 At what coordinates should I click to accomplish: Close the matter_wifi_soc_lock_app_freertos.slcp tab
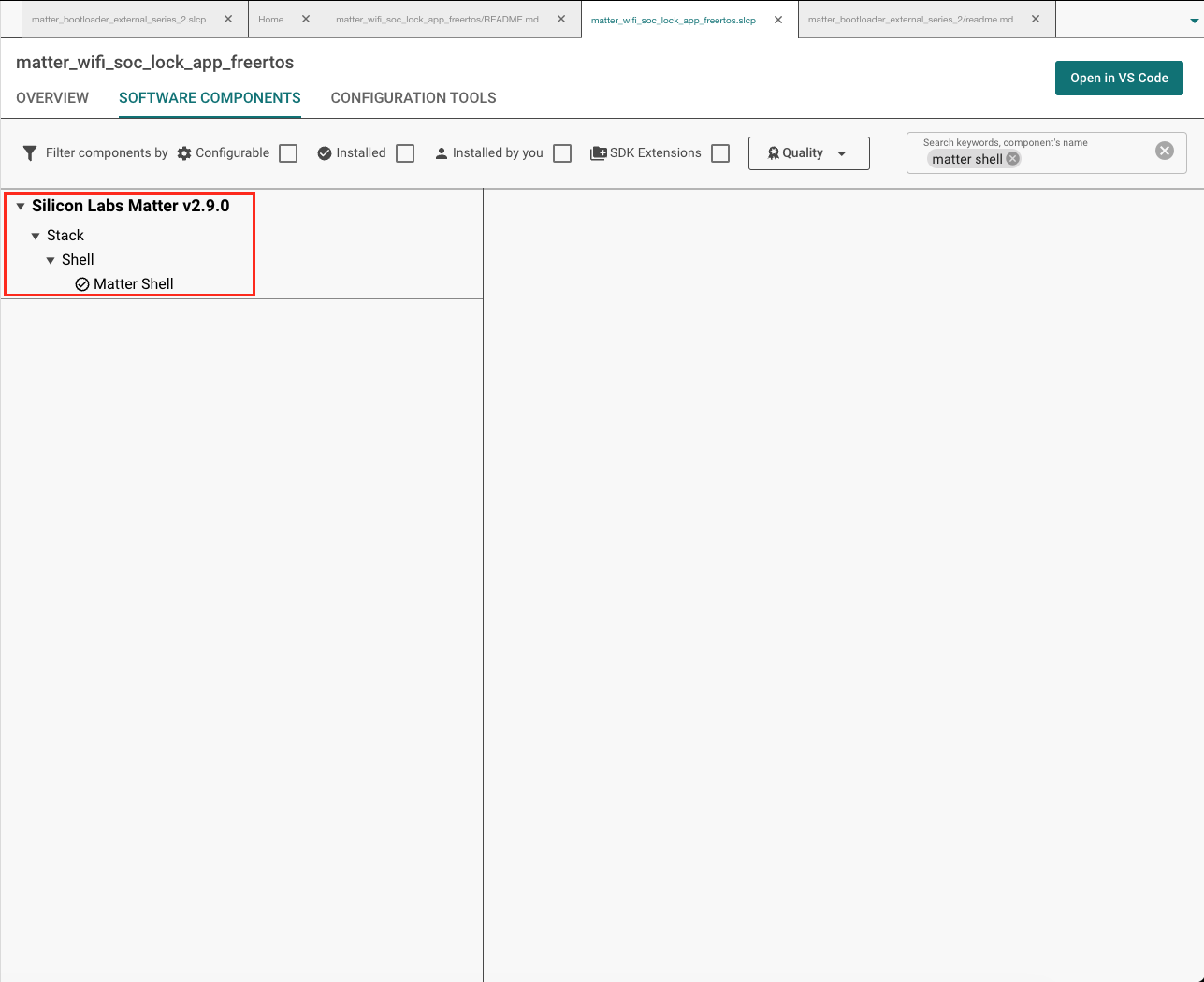tap(778, 20)
